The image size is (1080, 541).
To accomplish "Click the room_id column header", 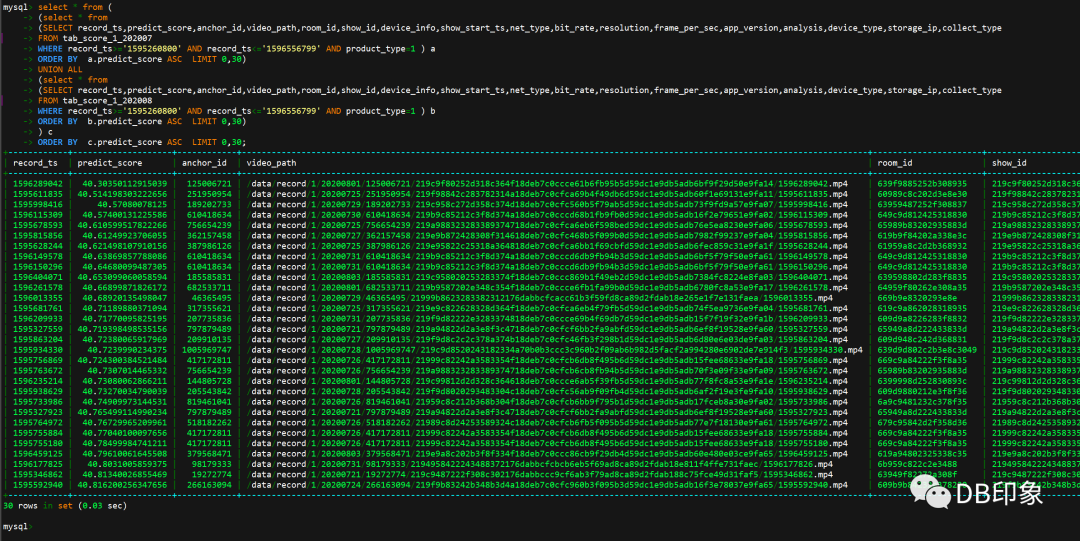I will click(x=896, y=163).
